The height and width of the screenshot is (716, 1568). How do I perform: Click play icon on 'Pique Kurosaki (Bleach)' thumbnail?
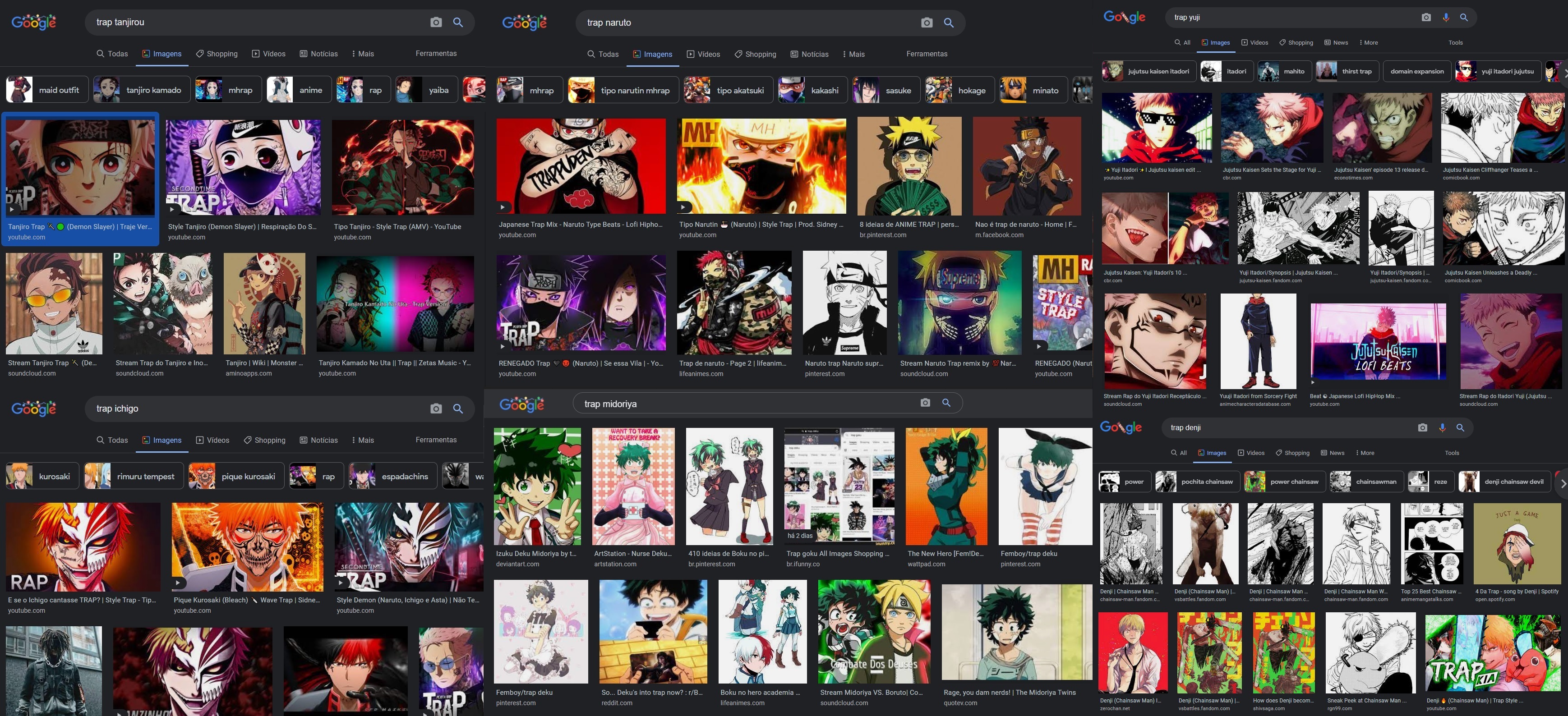click(178, 583)
